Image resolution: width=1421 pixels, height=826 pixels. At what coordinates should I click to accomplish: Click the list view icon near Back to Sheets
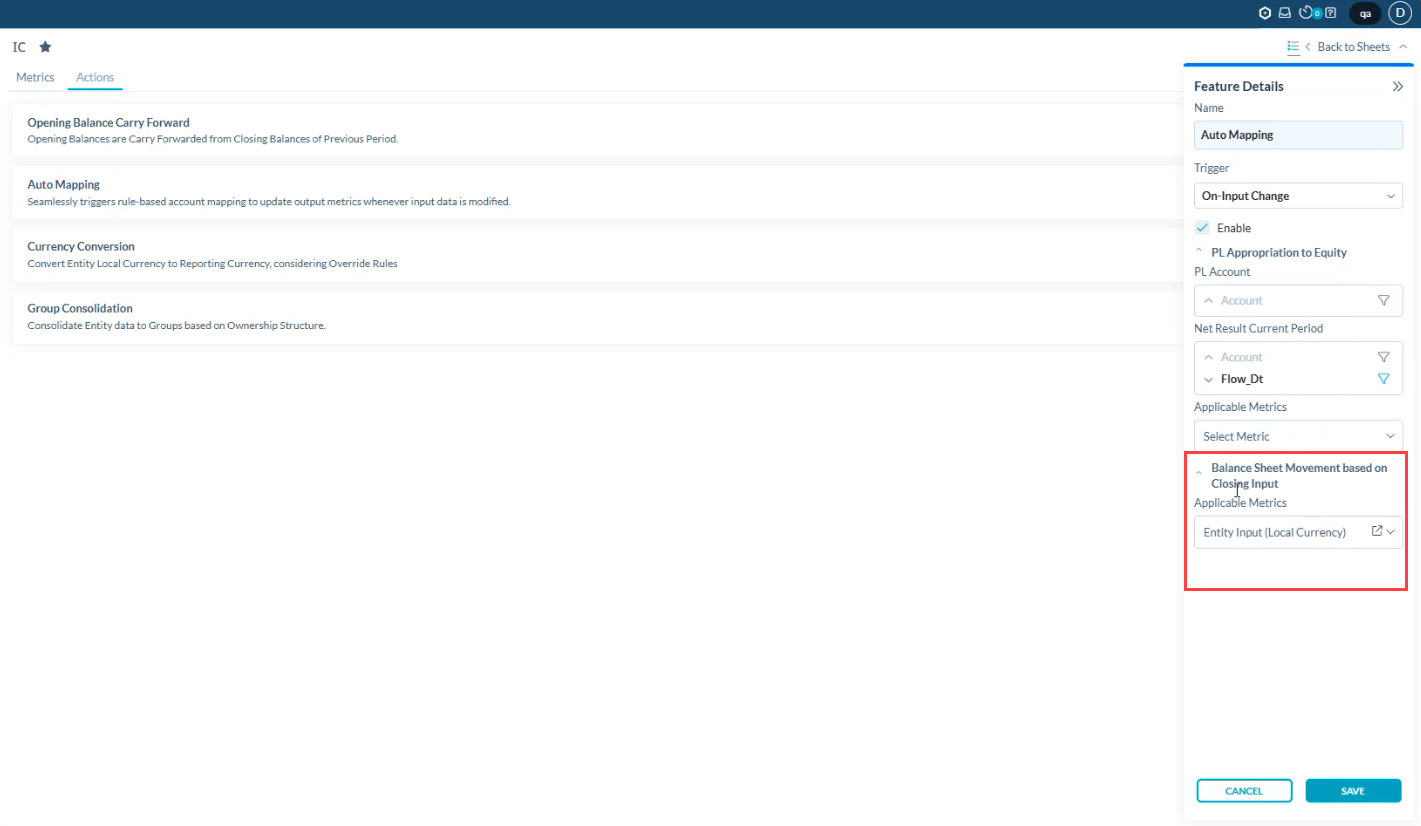tap(1293, 47)
